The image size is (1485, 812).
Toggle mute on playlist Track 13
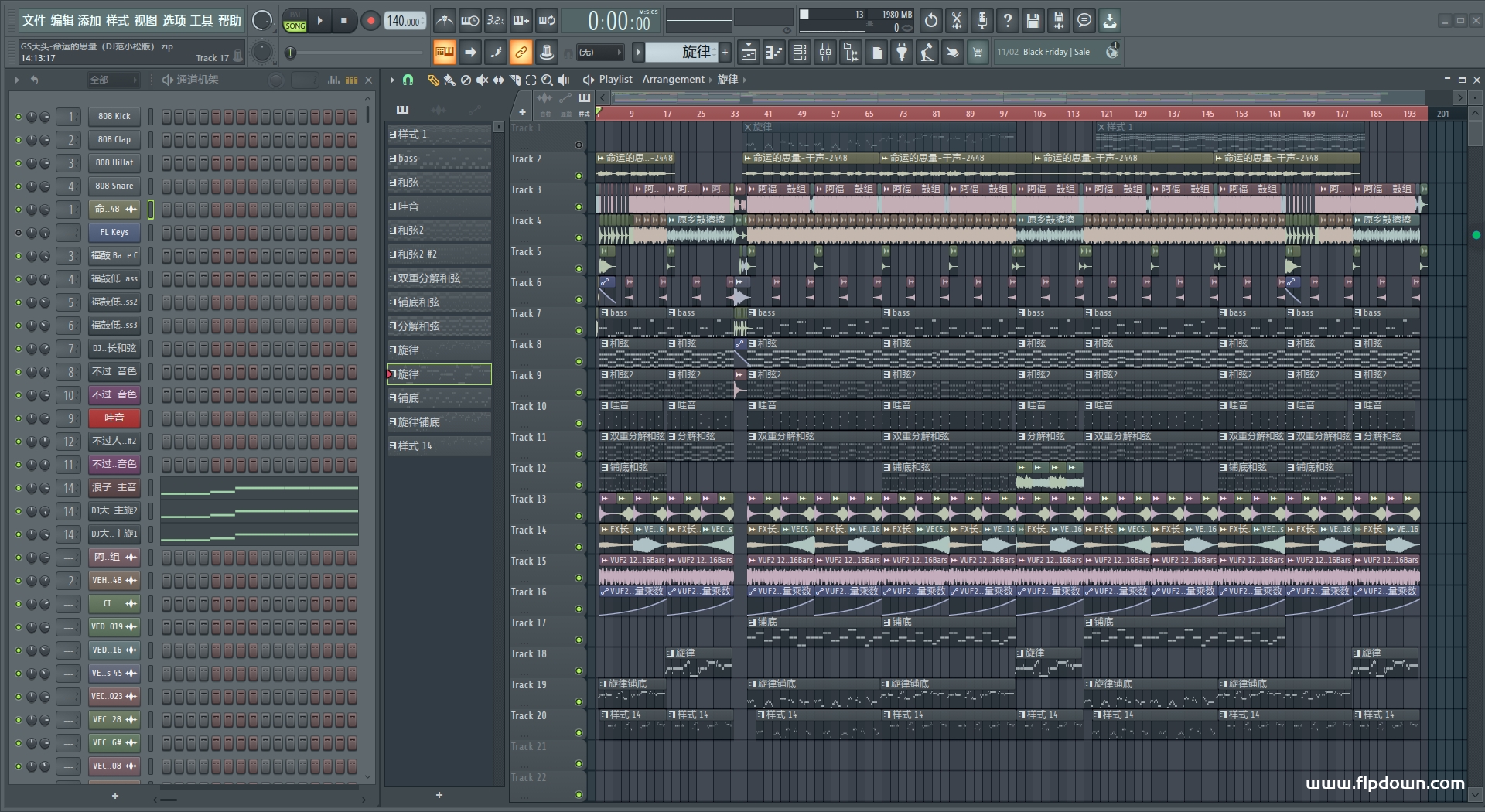click(579, 516)
